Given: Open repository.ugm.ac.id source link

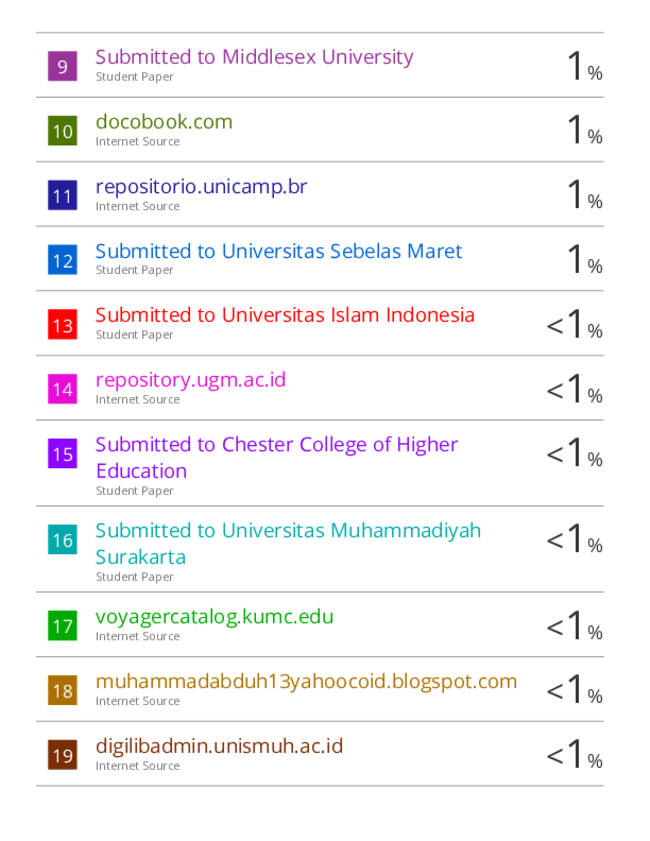Looking at the screenshot, I should (x=190, y=380).
